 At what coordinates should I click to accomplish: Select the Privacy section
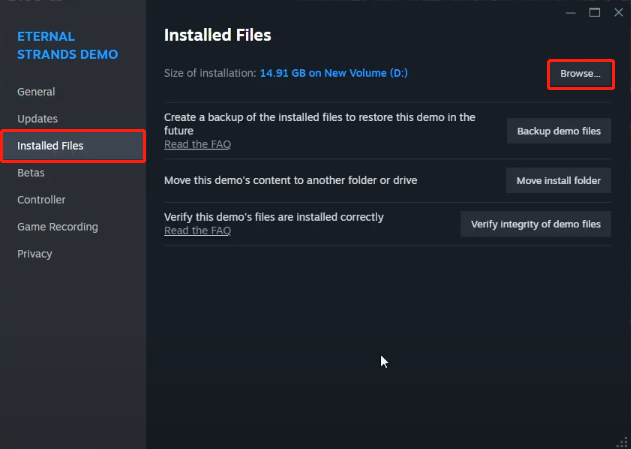35,254
